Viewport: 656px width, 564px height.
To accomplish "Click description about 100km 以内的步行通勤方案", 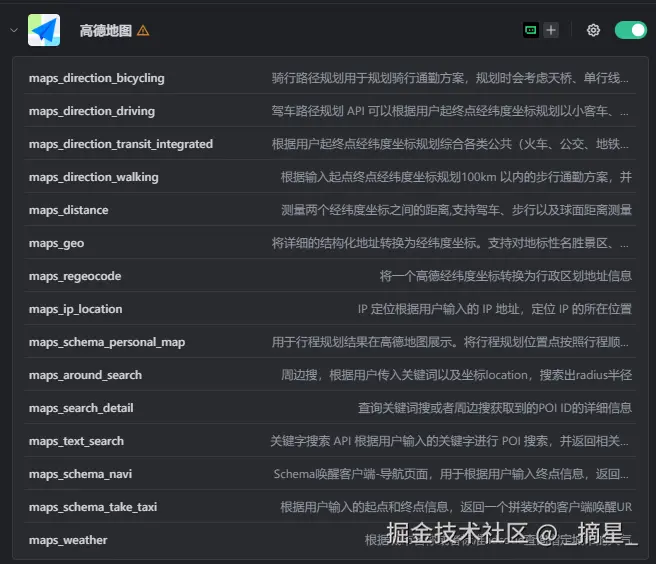I will click(x=456, y=177).
